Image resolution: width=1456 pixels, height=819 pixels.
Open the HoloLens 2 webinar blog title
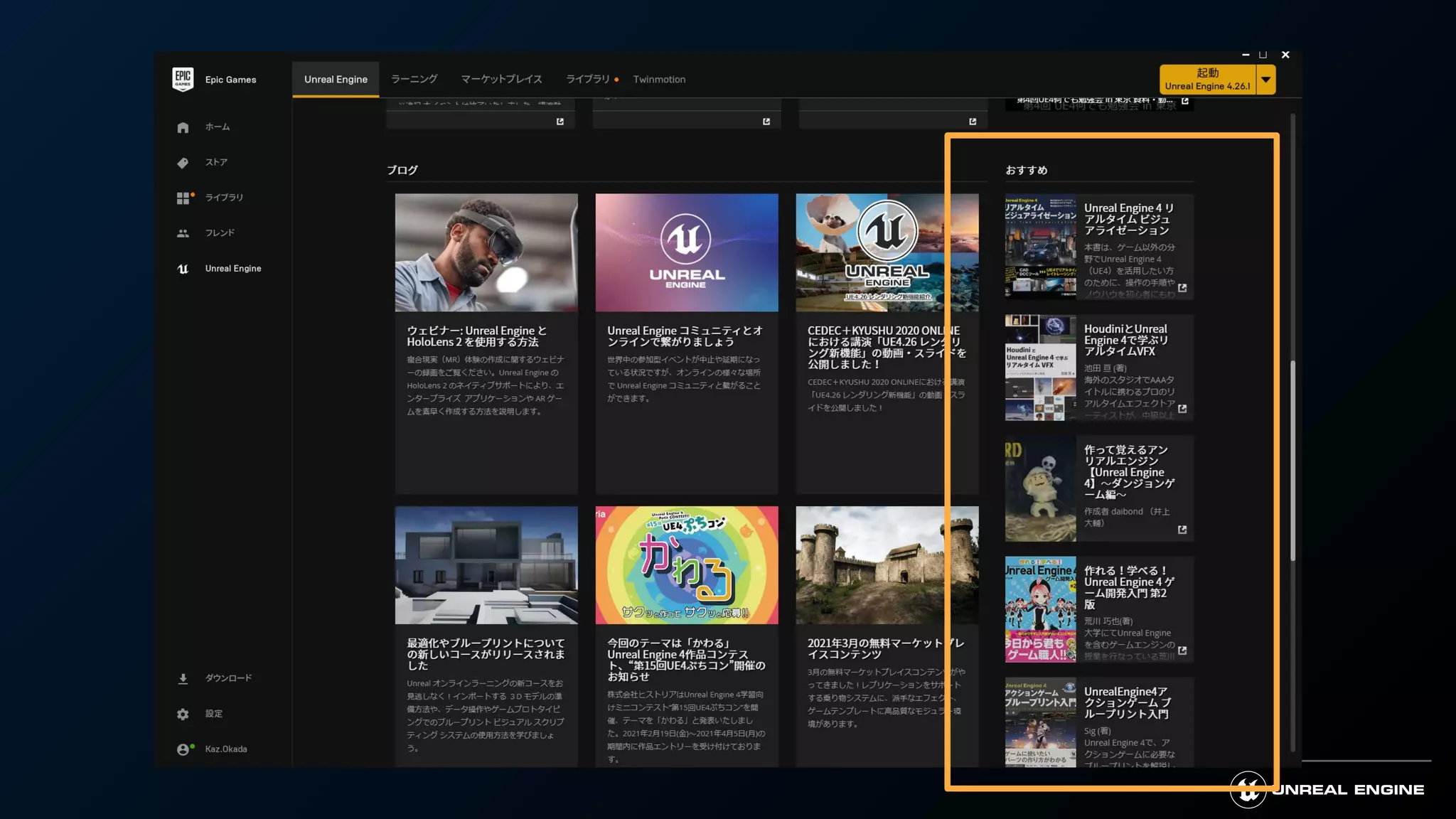476,336
